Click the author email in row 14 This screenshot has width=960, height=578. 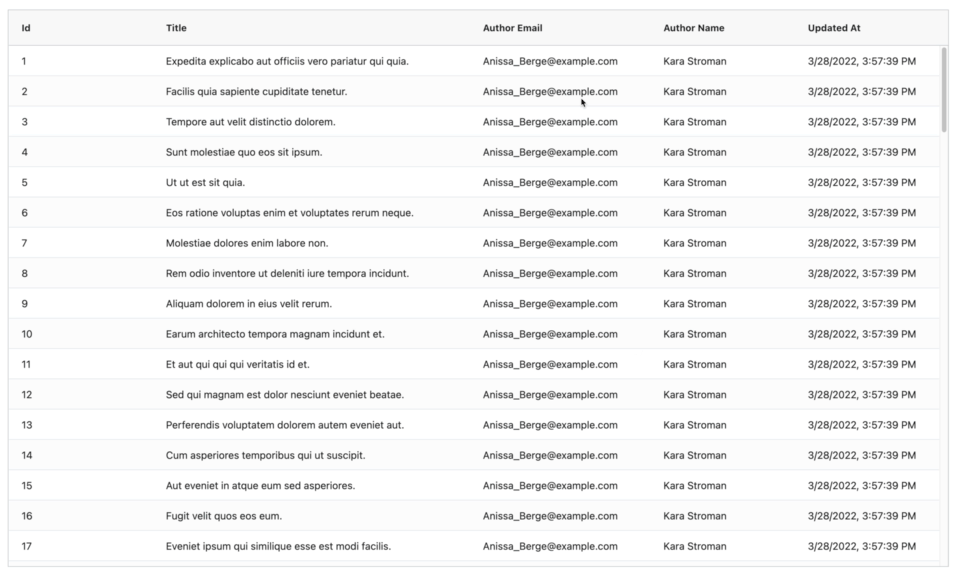pos(550,456)
